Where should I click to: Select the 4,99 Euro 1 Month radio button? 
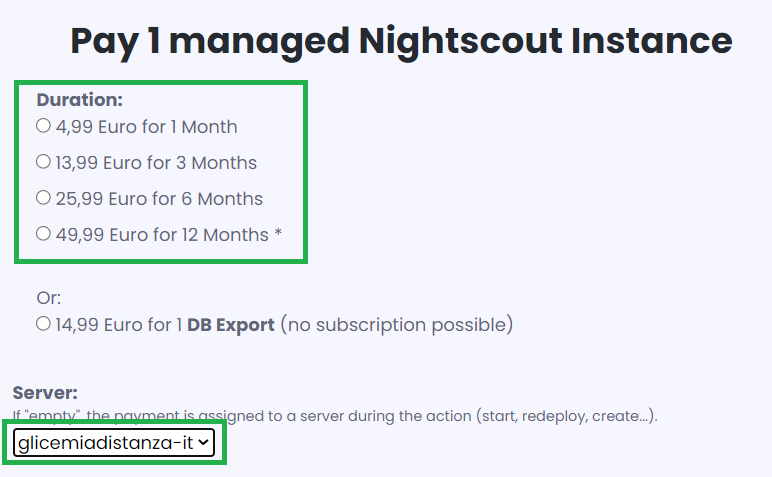[43, 126]
